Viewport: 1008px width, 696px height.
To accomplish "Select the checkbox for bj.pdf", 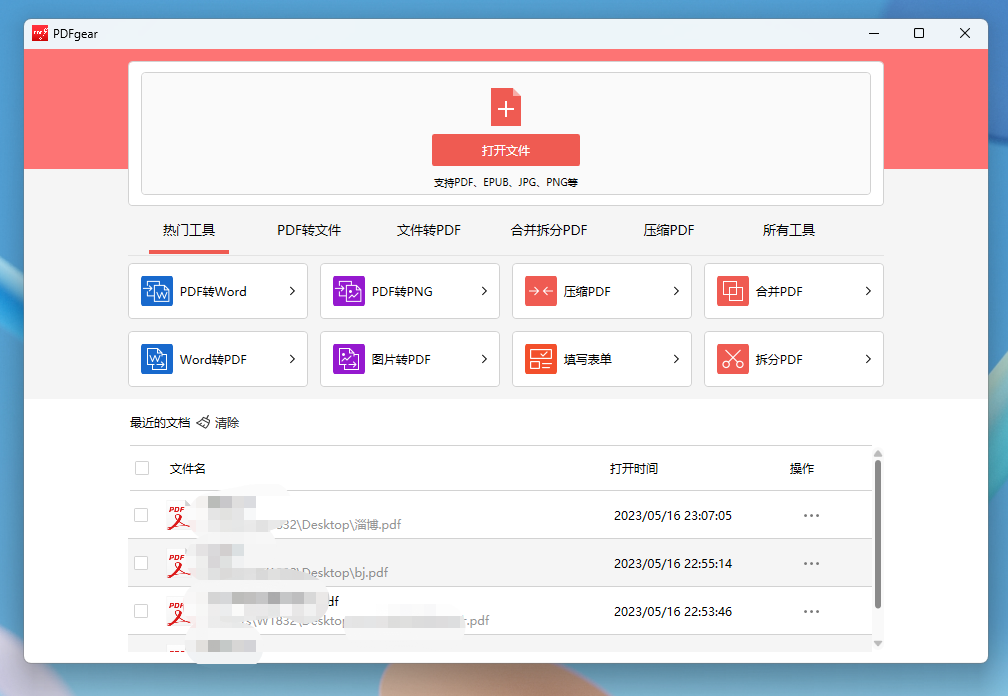I will tap(142, 563).
